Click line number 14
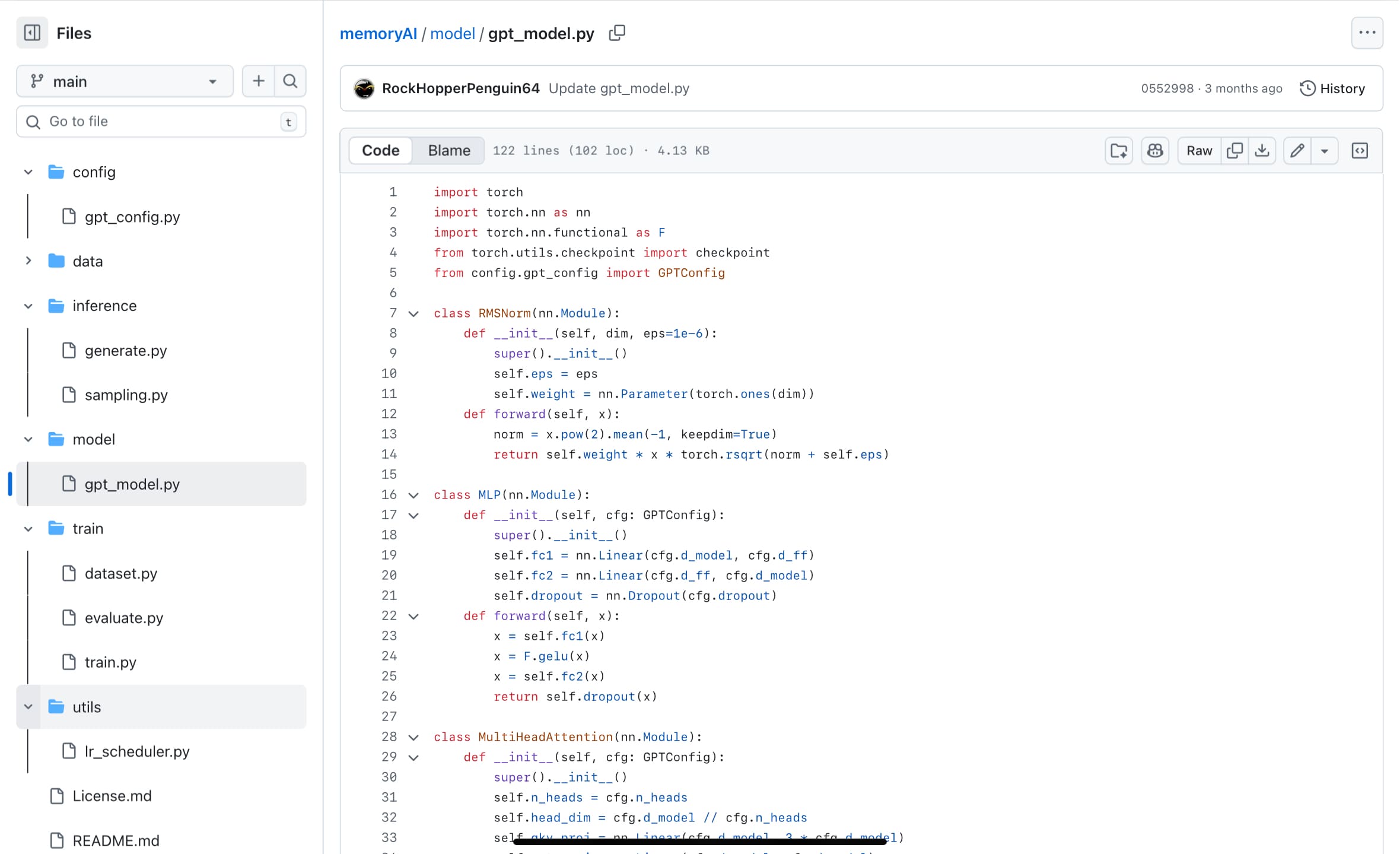This screenshot has height=854, width=1400. click(389, 455)
